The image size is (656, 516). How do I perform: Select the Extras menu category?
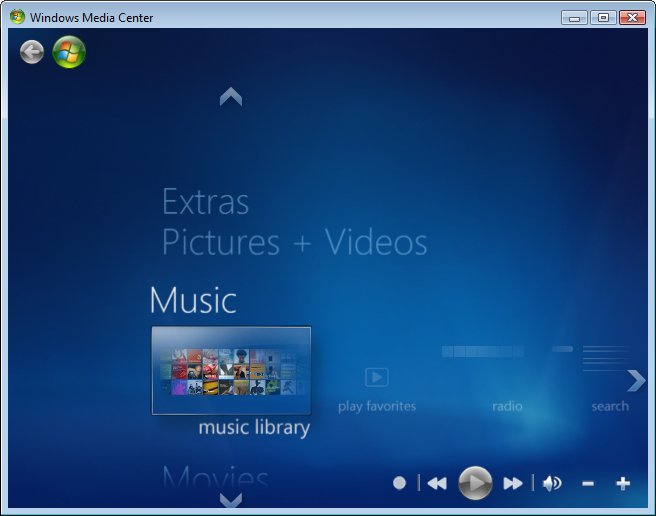[x=205, y=202]
